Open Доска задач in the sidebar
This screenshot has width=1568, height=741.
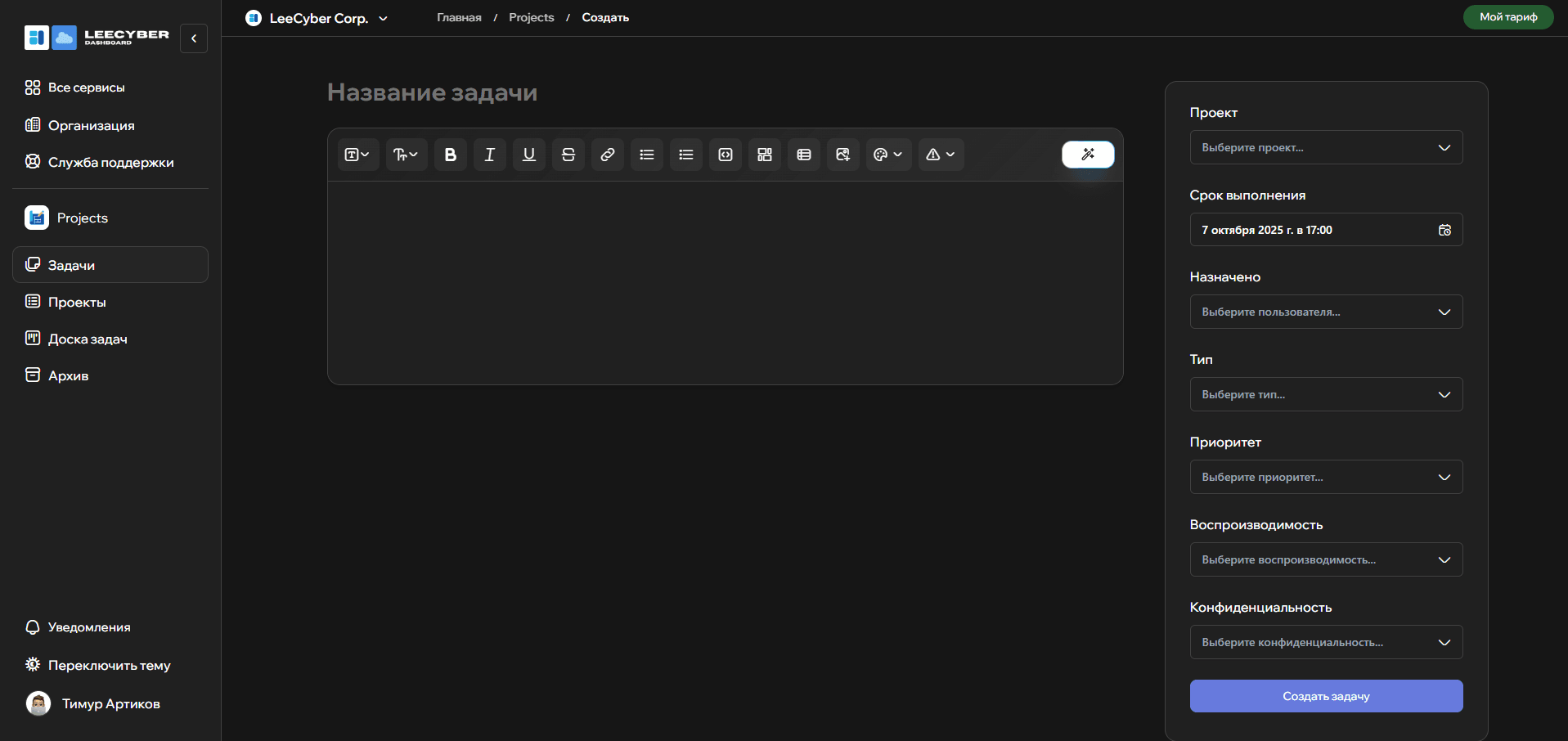click(88, 339)
